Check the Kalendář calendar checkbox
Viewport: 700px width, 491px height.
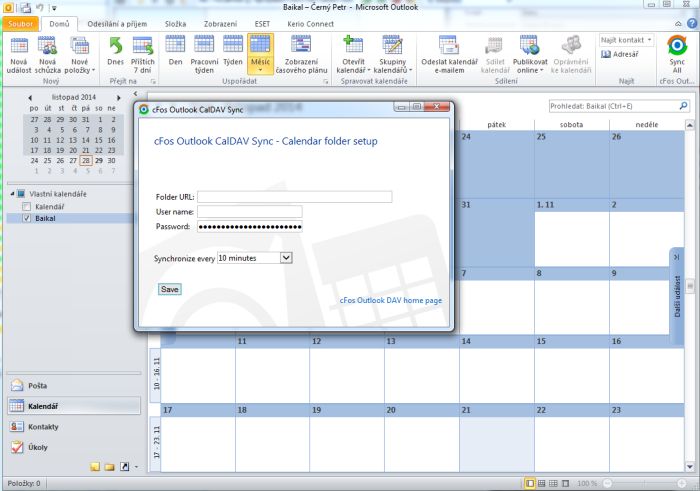coord(27,206)
